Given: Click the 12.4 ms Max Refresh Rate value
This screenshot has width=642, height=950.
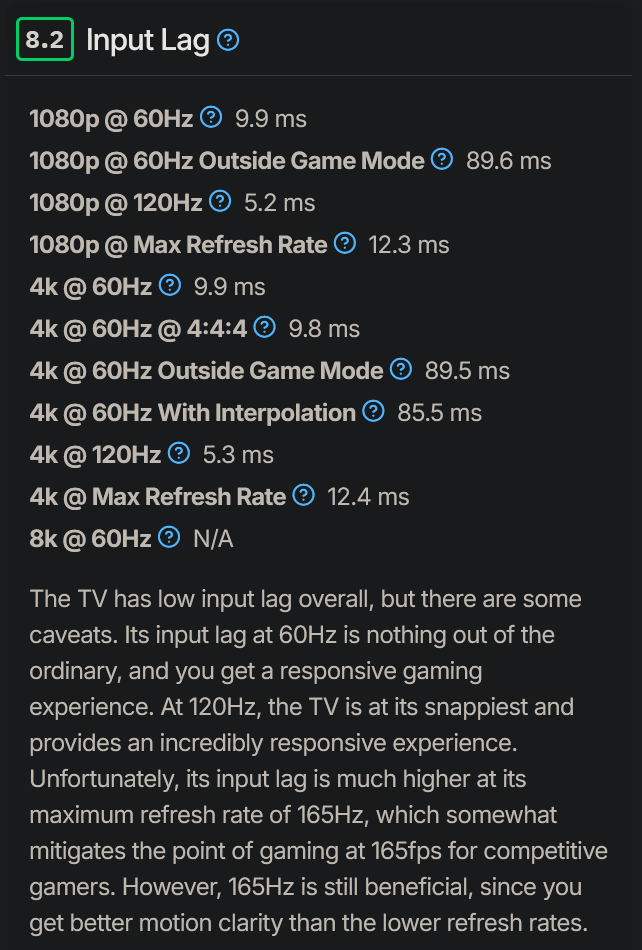Looking at the screenshot, I should (371, 495).
